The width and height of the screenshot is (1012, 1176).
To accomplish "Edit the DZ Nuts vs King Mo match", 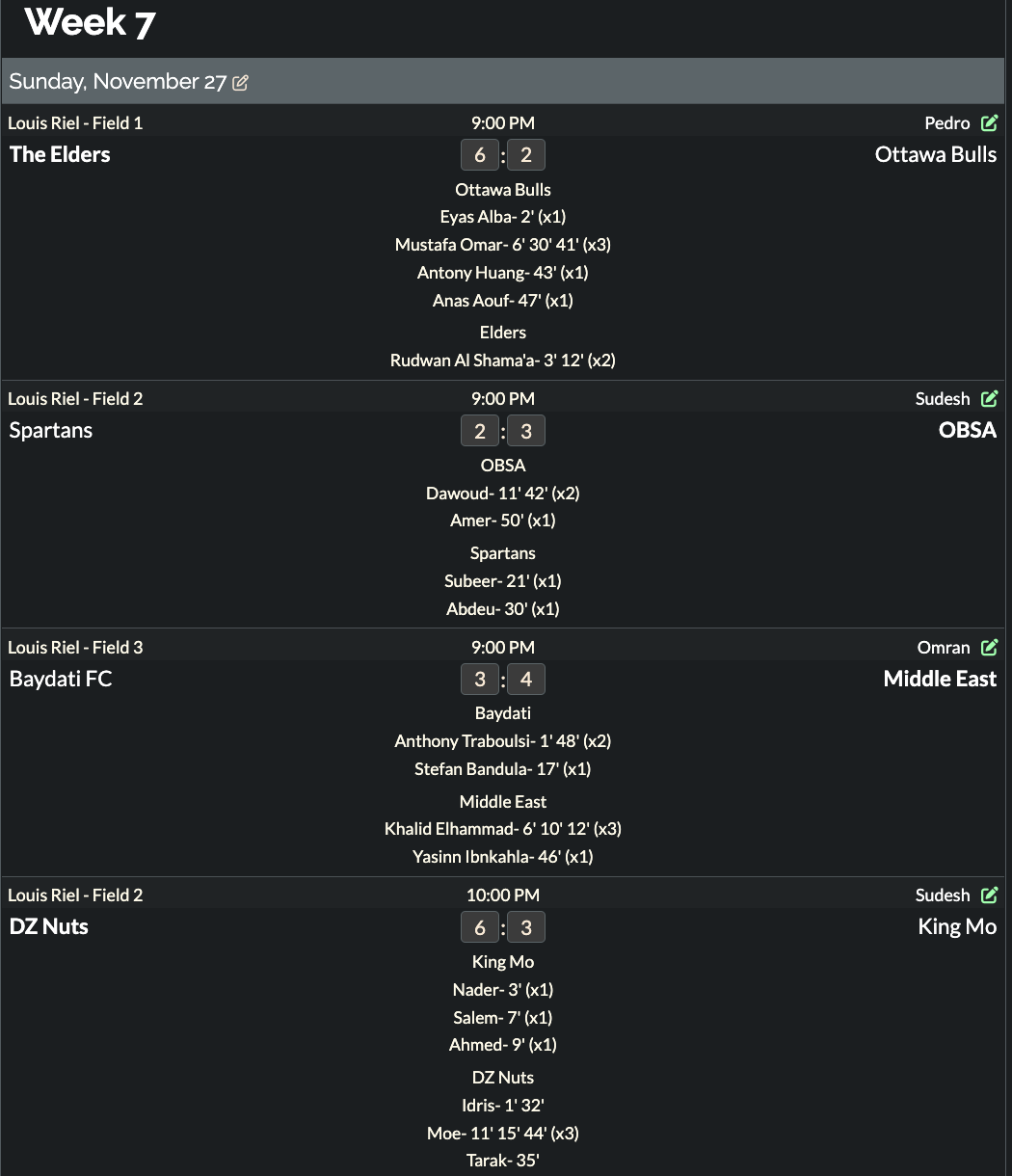I will tap(989, 895).
